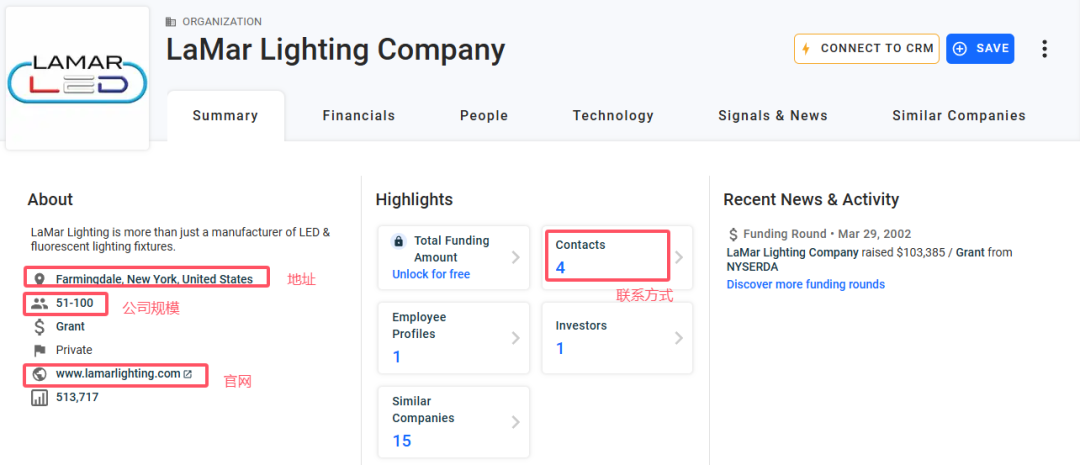Open the Signals & News tab
This screenshot has height=465, width=1080.
coord(773,116)
